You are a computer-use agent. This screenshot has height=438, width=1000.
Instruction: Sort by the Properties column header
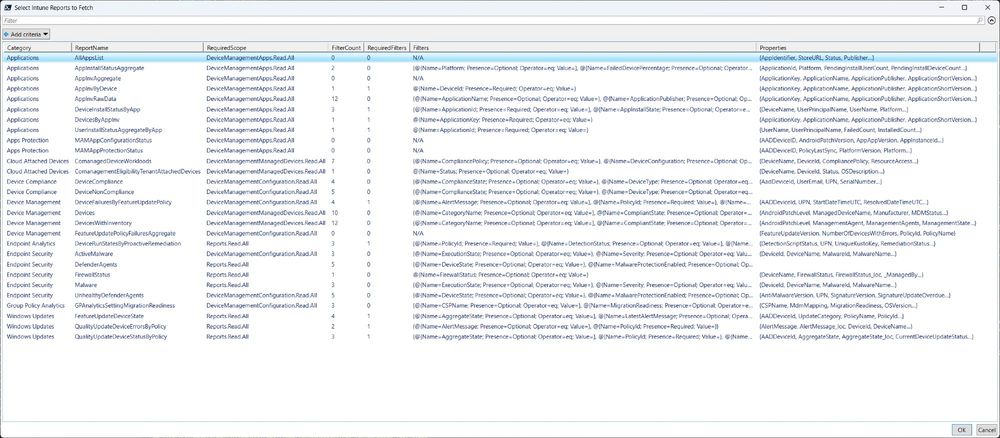(868, 48)
